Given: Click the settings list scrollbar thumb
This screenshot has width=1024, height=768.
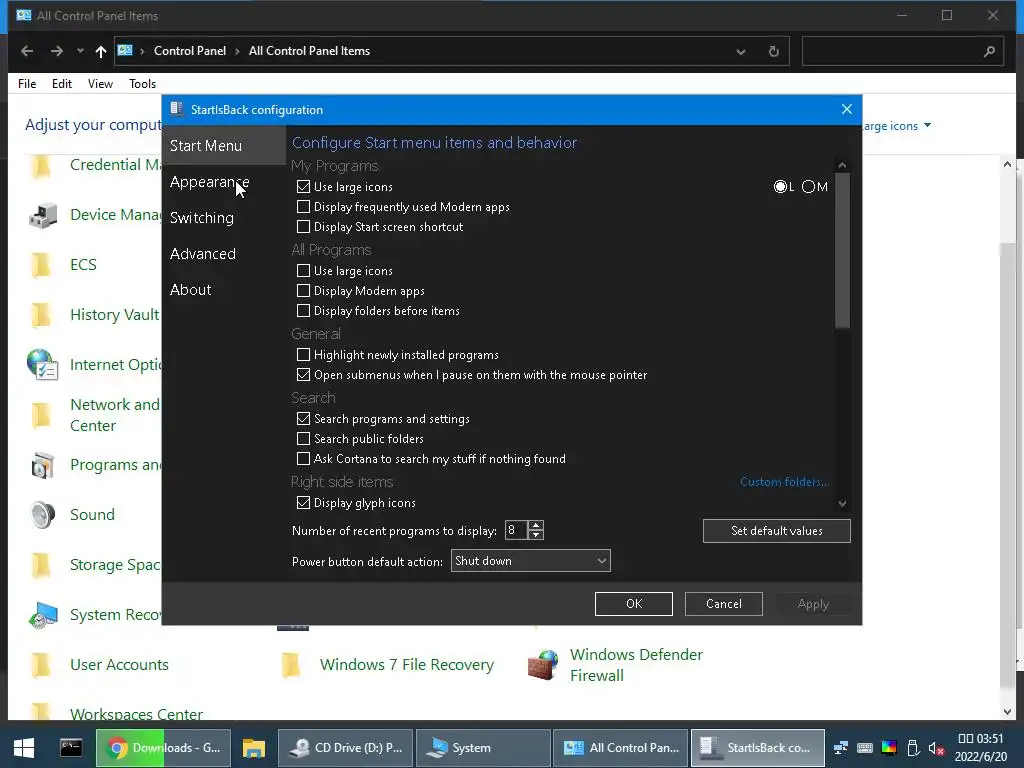Looking at the screenshot, I should 842,250.
